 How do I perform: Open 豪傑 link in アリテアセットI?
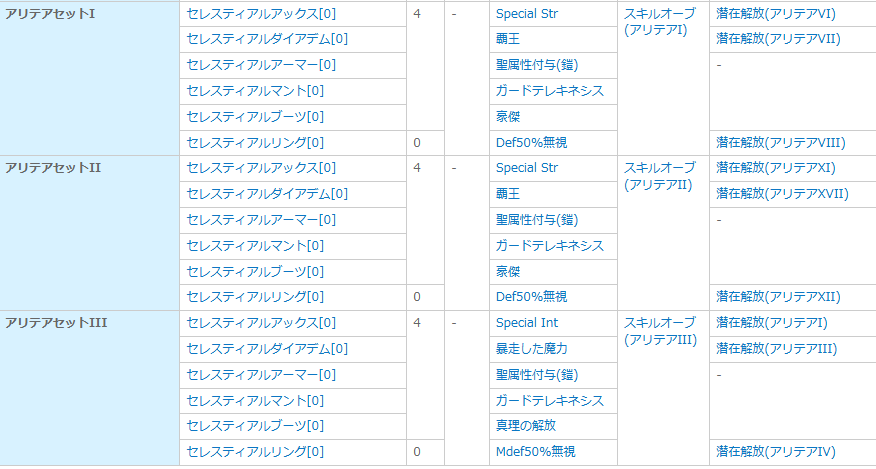(508, 116)
